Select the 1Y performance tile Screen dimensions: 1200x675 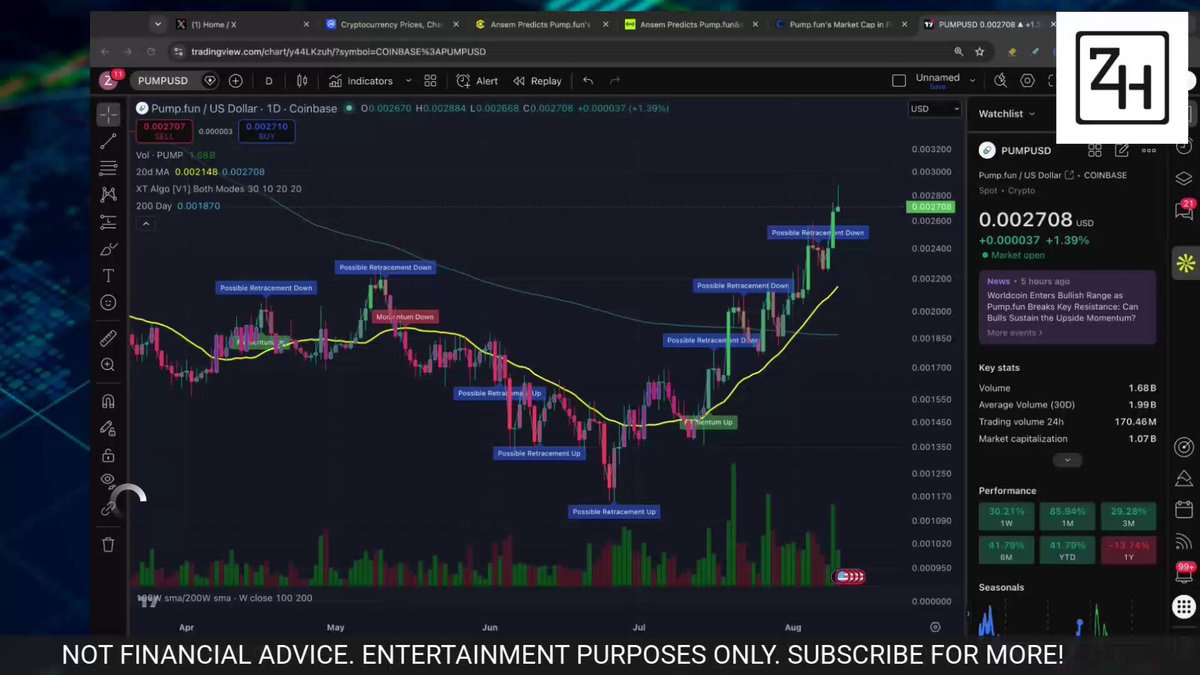tap(1128, 549)
